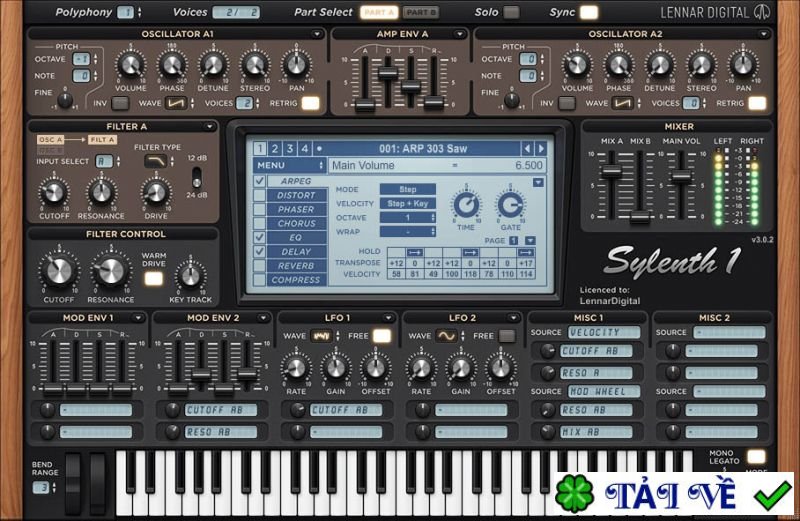Open Mod Env 1 dropdown arrow
Image resolution: width=800 pixels, height=521 pixels.
[x=138, y=318]
